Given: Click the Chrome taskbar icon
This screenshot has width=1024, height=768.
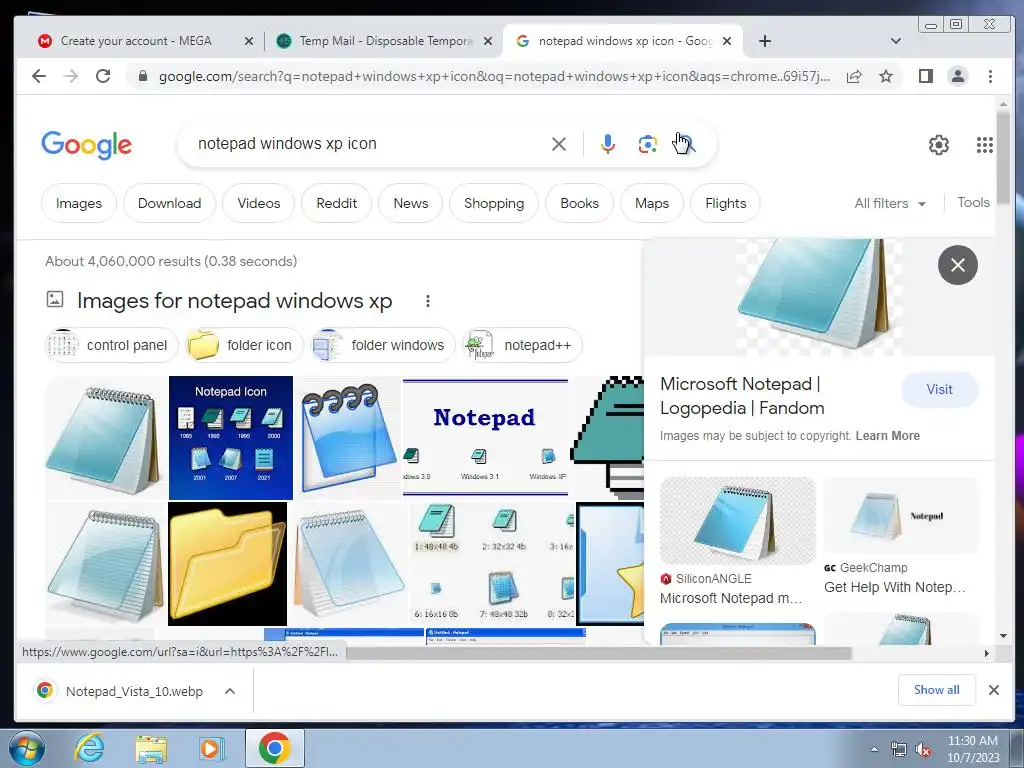Looking at the screenshot, I should [x=274, y=748].
